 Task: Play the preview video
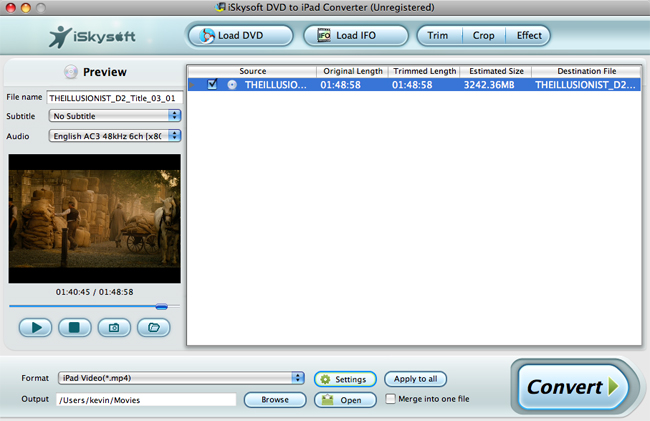[x=36, y=327]
